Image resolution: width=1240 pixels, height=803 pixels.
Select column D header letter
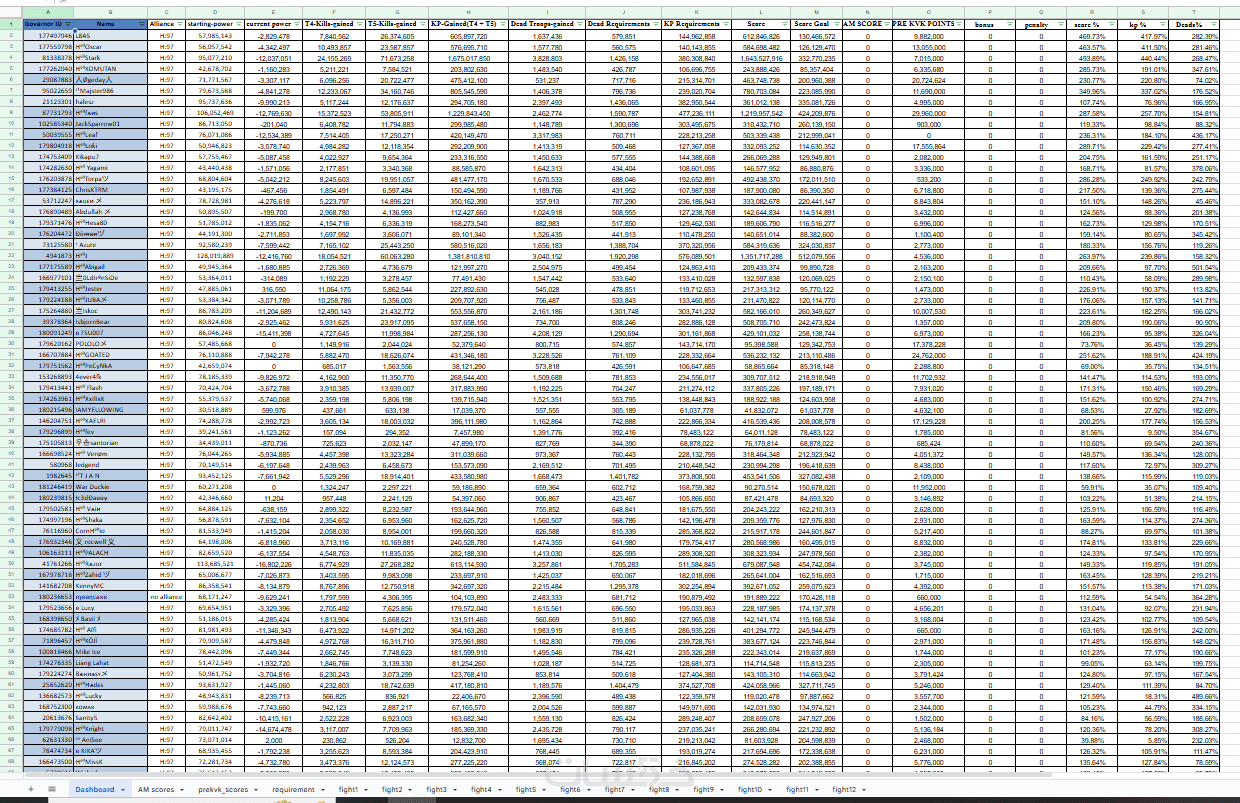[x=214, y=11]
